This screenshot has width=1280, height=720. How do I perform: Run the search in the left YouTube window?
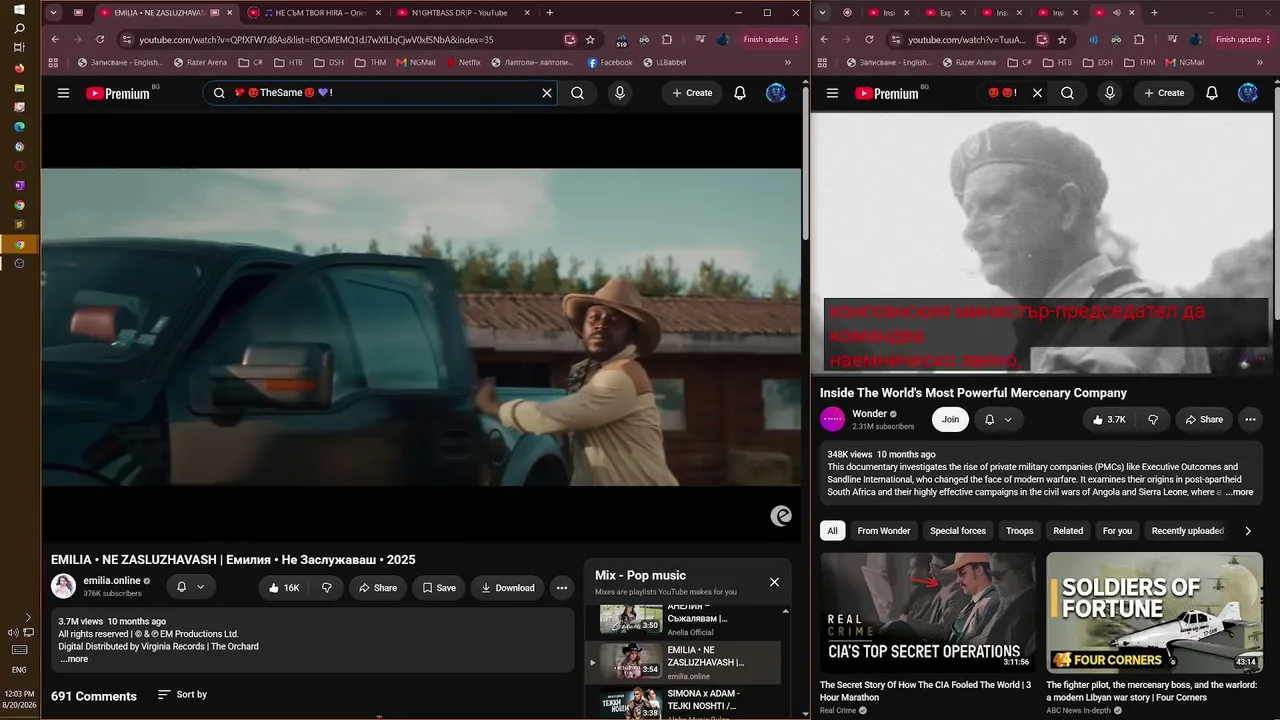pyautogui.click(x=577, y=93)
